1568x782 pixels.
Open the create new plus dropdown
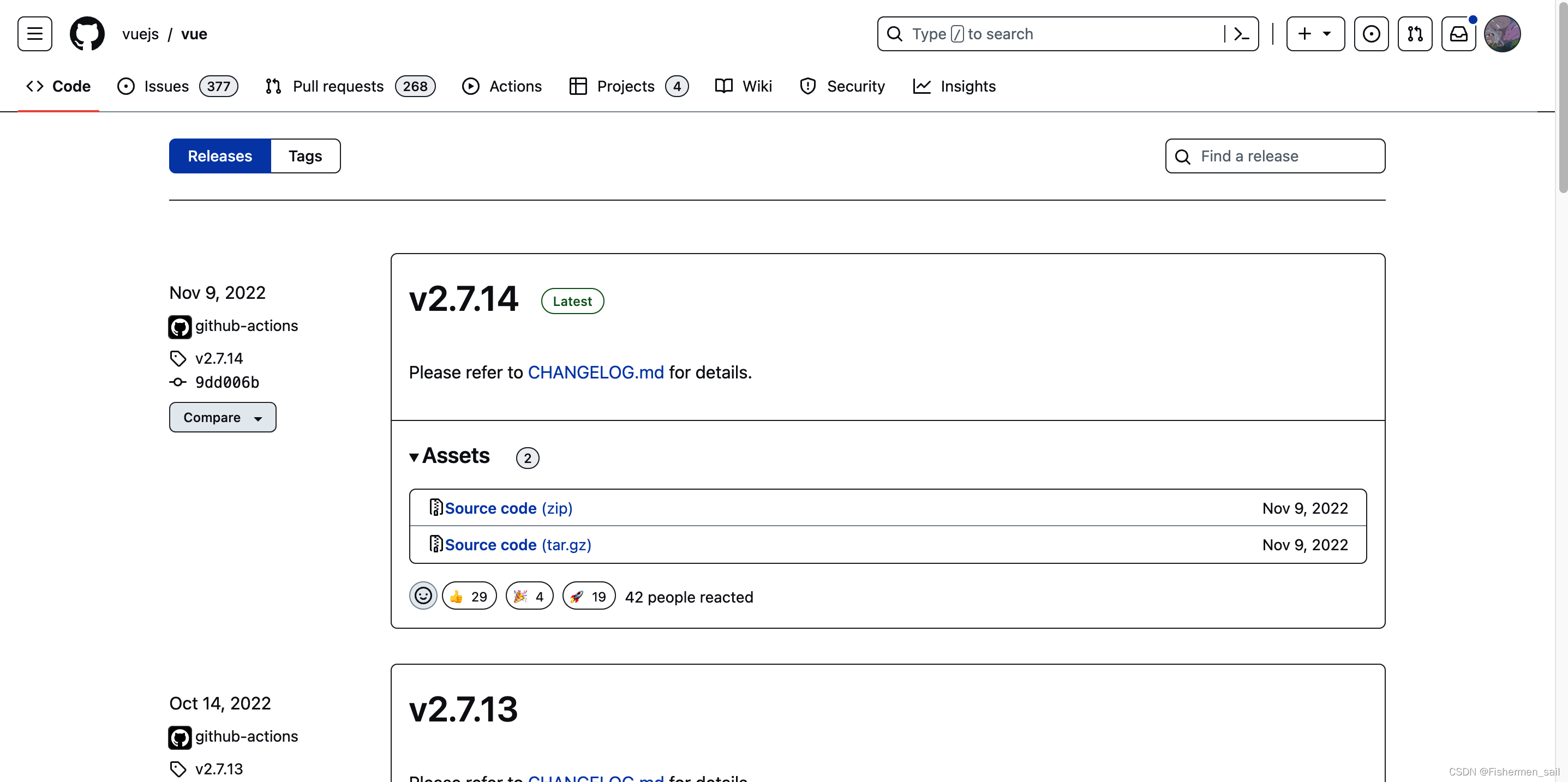(1315, 33)
